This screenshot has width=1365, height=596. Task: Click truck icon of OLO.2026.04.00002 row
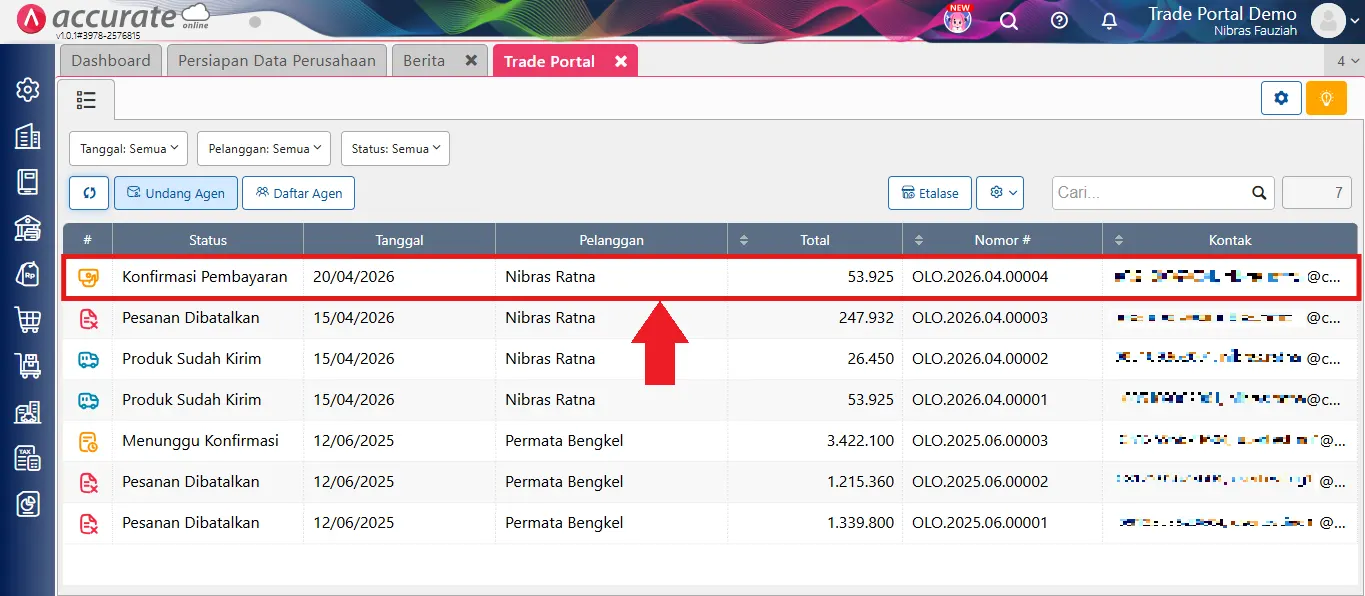pos(88,359)
